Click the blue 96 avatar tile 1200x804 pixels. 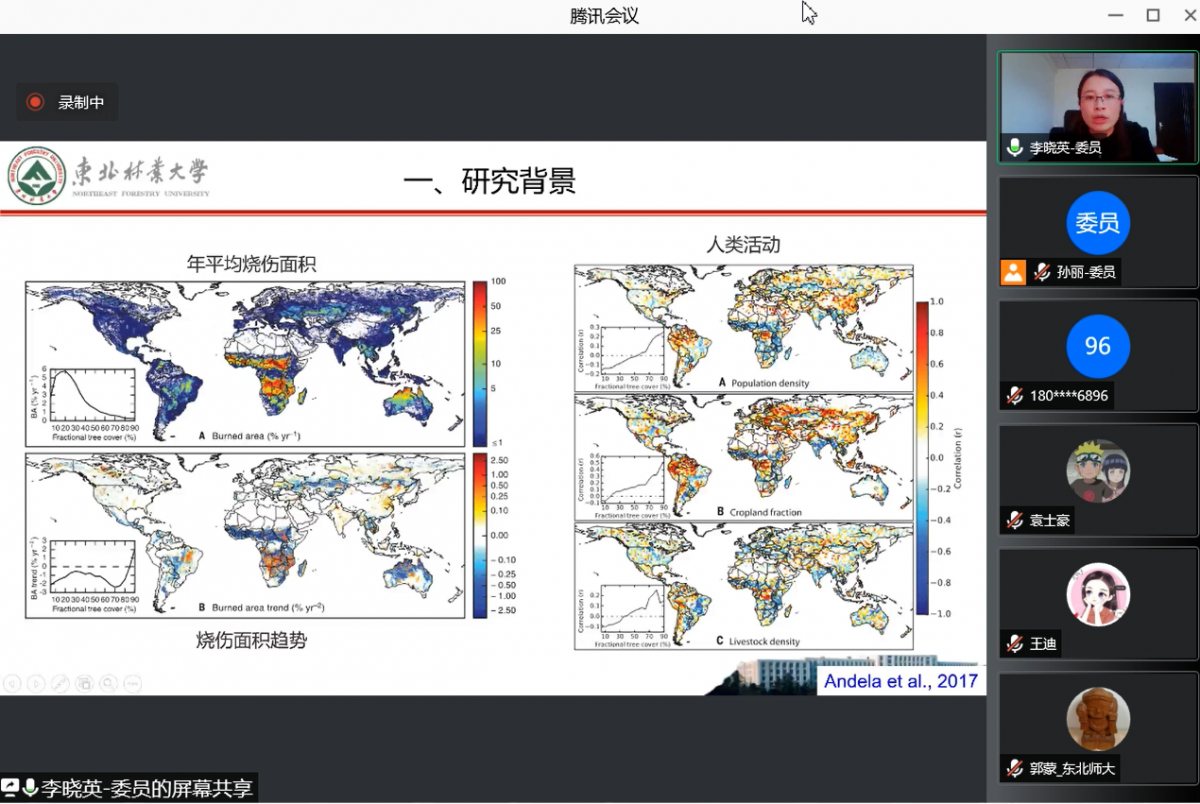pos(1097,346)
